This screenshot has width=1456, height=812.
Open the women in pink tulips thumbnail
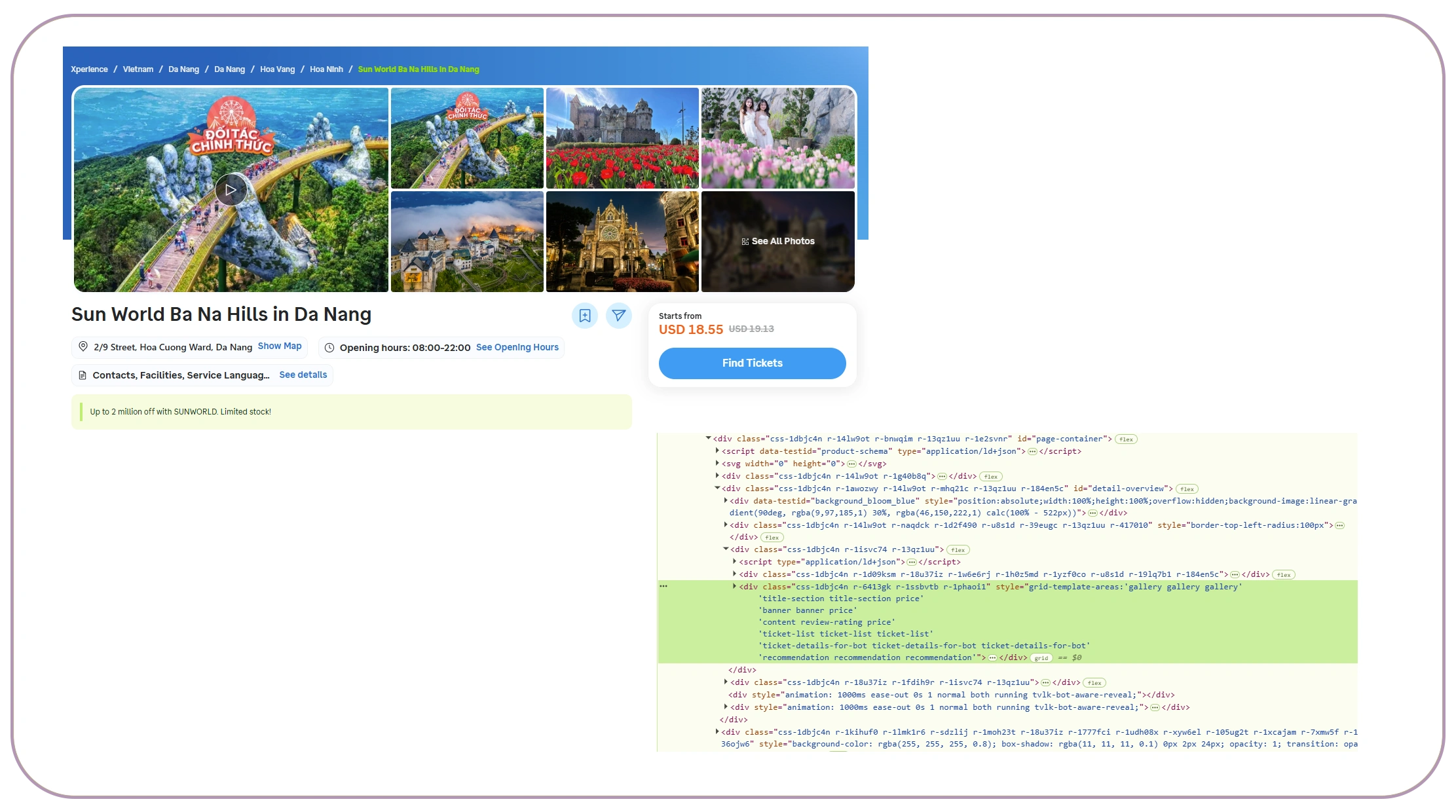(778, 138)
